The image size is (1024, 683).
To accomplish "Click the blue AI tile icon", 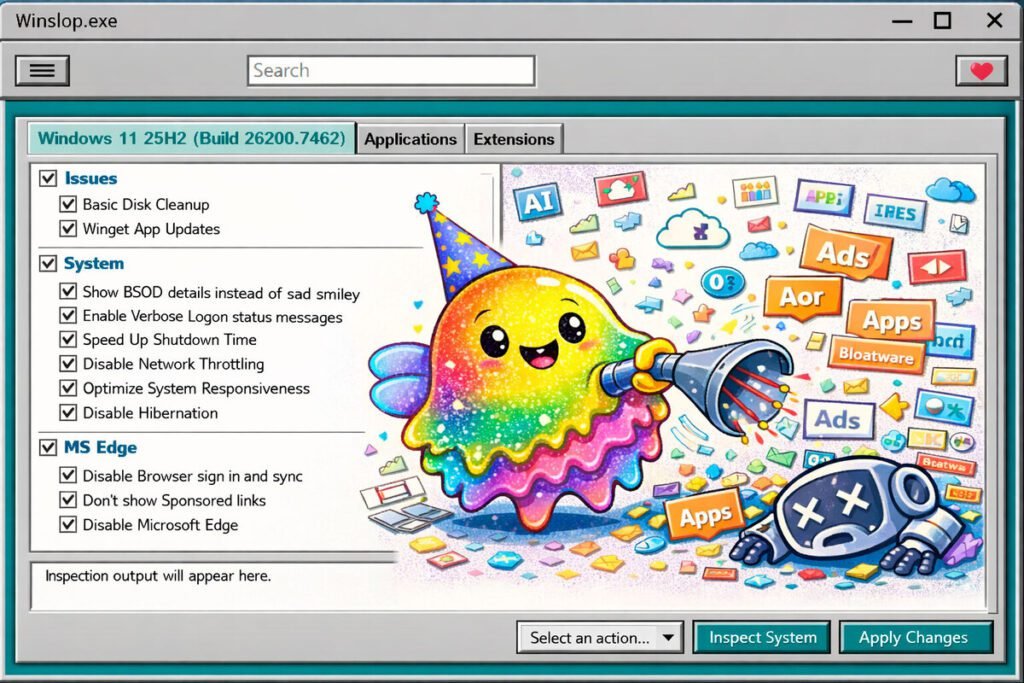I will coord(536,202).
